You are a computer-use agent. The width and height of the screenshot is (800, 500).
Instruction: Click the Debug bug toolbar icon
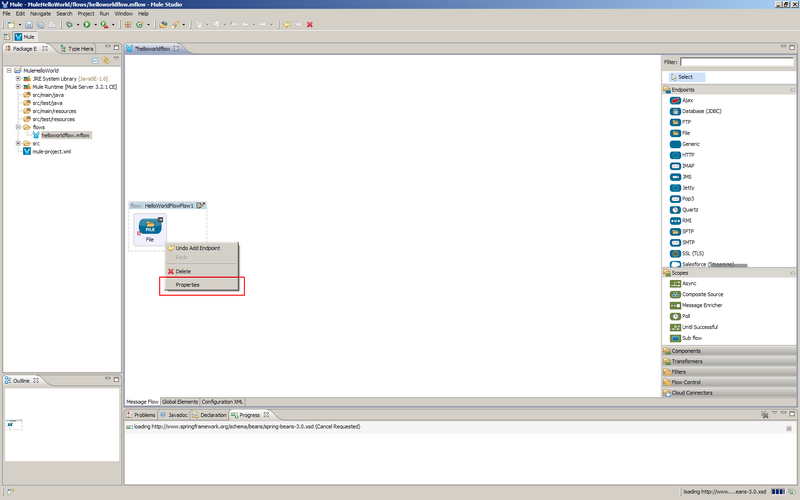[69, 24]
